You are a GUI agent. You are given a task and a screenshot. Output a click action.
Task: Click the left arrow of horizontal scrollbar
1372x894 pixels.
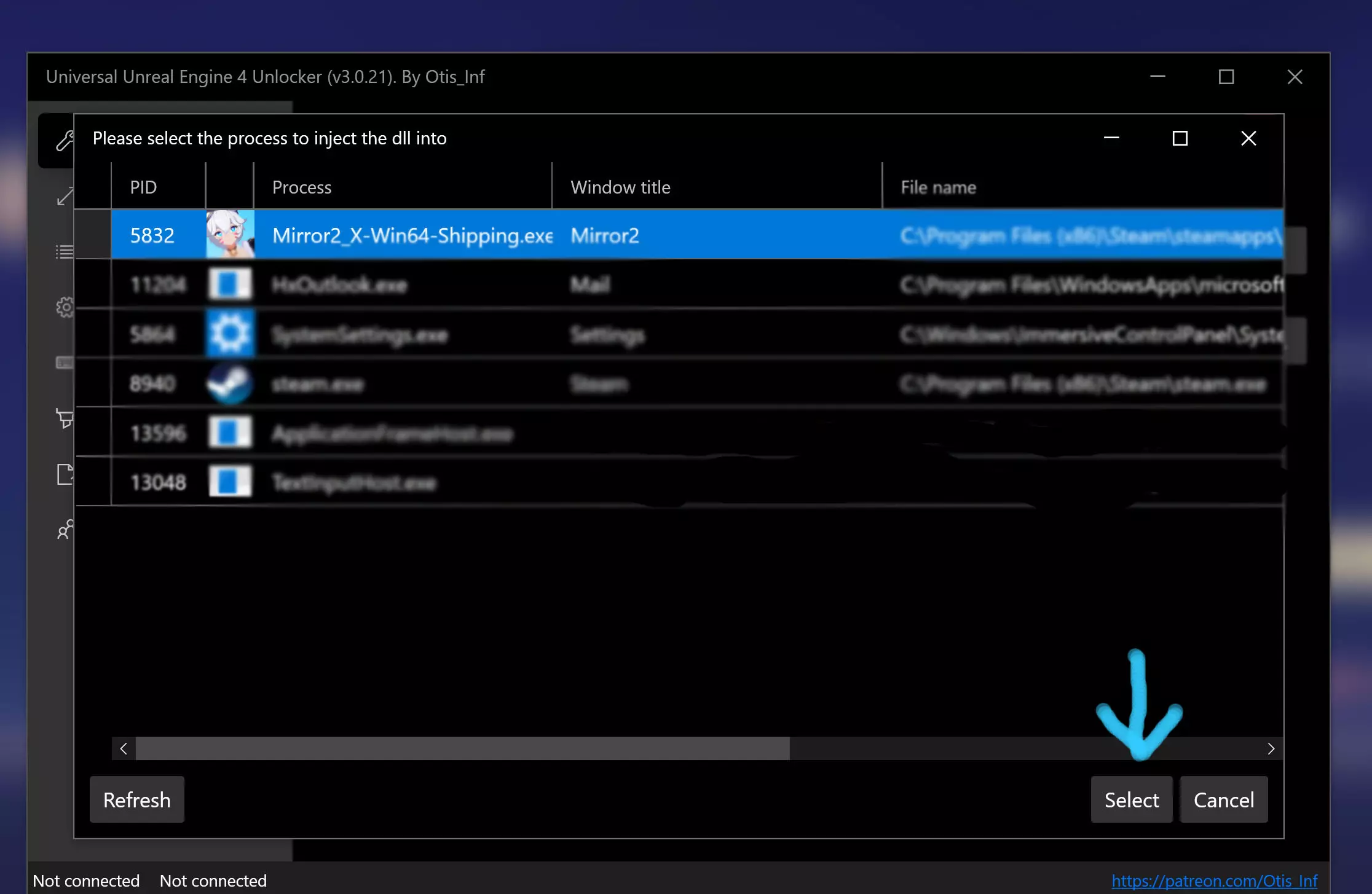click(x=124, y=748)
